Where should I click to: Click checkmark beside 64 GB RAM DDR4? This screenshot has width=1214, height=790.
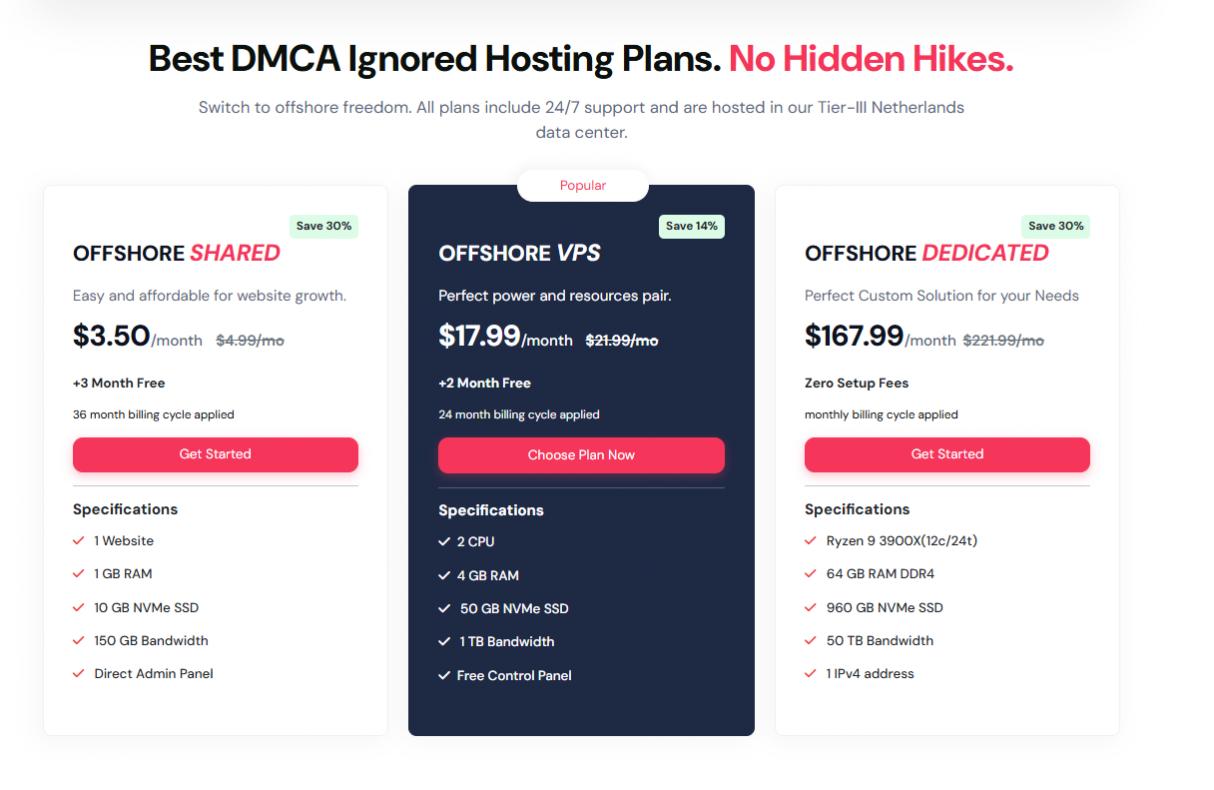[810, 574]
